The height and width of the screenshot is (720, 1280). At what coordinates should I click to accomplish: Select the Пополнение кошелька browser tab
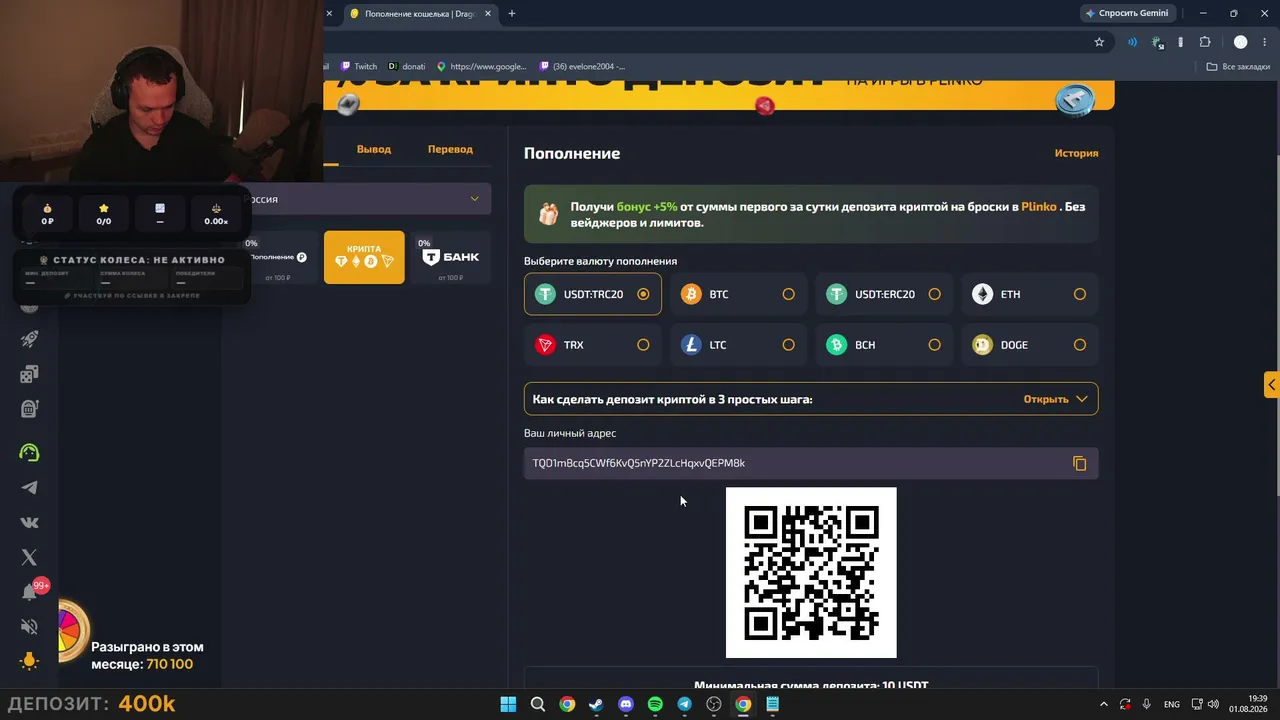pyautogui.click(x=420, y=14)
